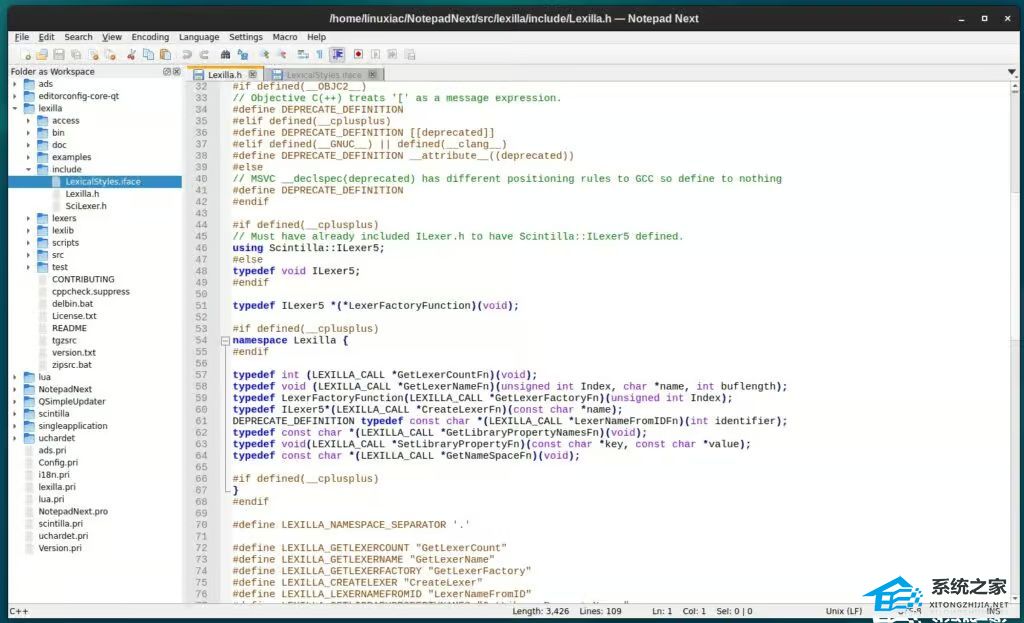Toggle the highlighted indent guide button
Image resolution: width=1024 pixels, height=623 pixels.
(x=338, y=54)
